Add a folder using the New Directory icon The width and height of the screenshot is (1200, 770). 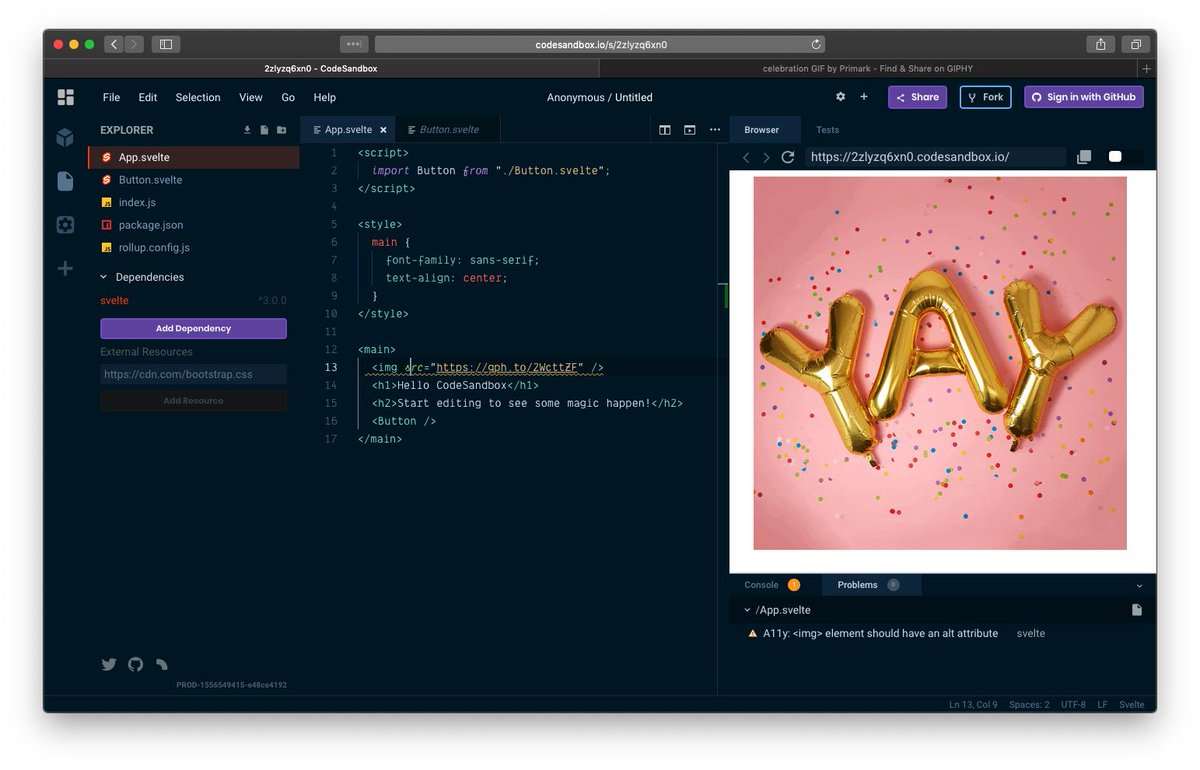click(281, 130)
